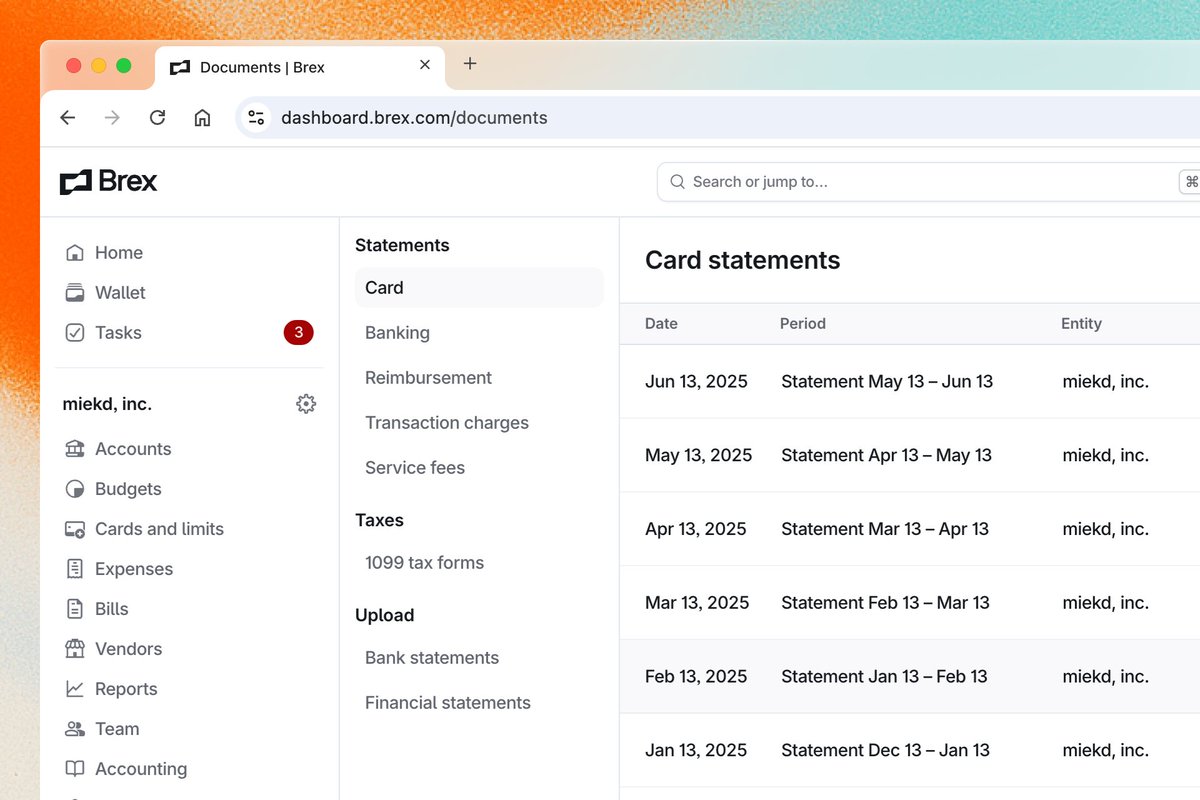Click the Card statements heading

[x=742, y=260]
